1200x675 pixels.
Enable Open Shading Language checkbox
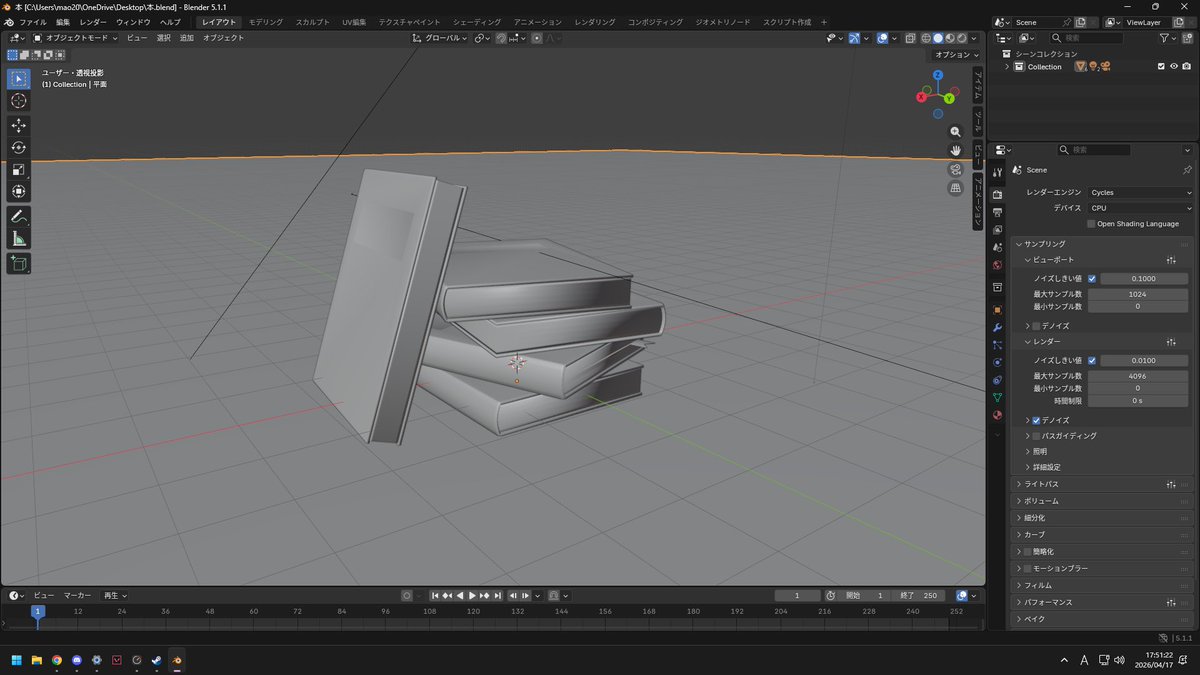[x=1092, y=224]
